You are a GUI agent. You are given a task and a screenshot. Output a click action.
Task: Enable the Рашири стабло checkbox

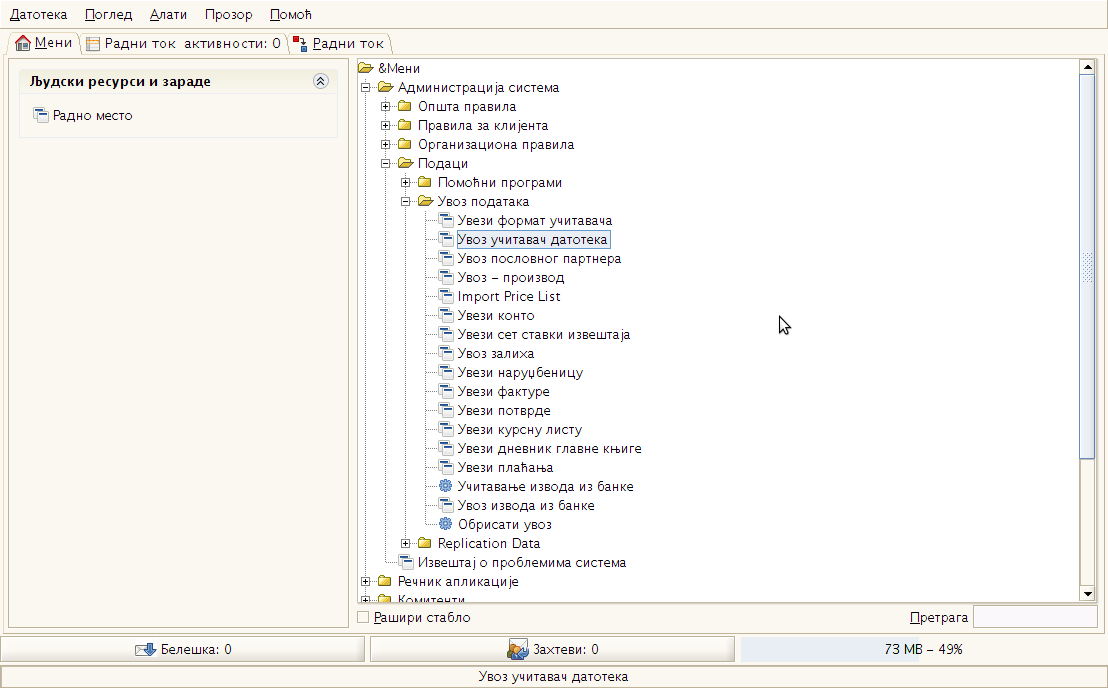364,617
